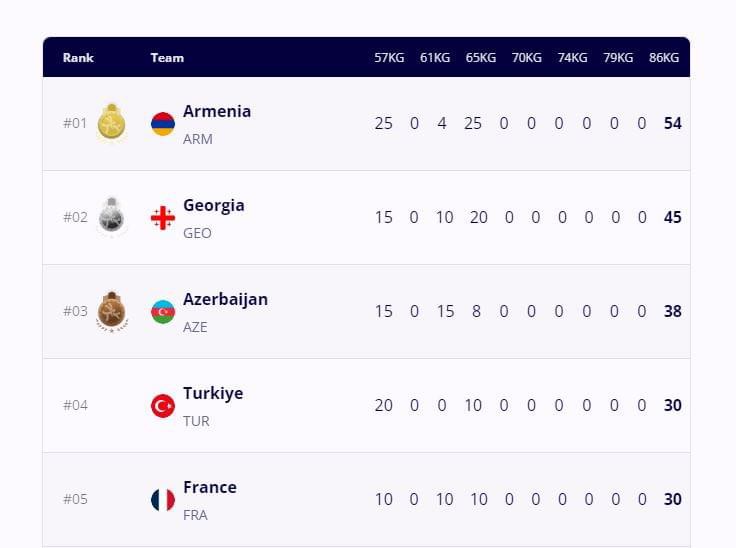Click the 65KG column header
Image resolution: width=736 pixels, height=548 pixels.
[x=481, y=58]
